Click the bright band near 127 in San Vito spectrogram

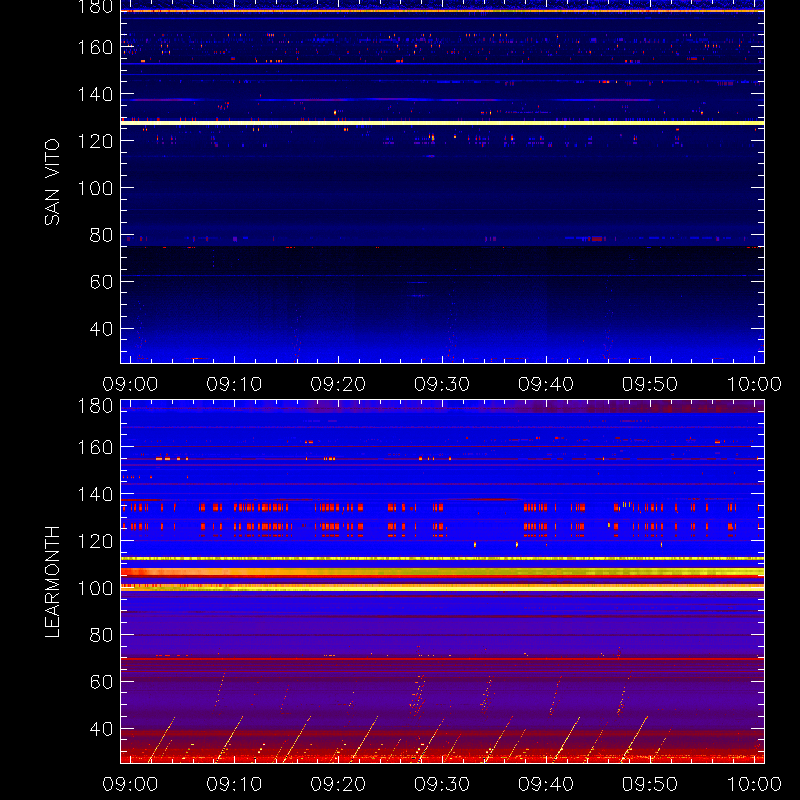pos(442,123)
